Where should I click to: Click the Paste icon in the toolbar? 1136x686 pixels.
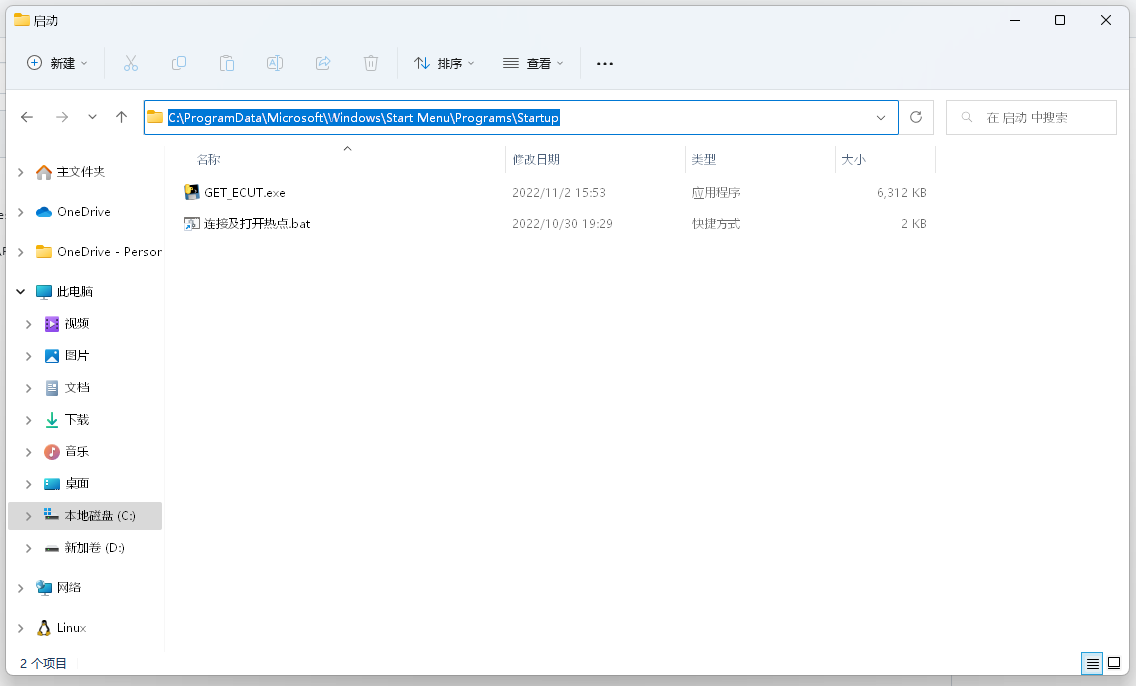227,63
